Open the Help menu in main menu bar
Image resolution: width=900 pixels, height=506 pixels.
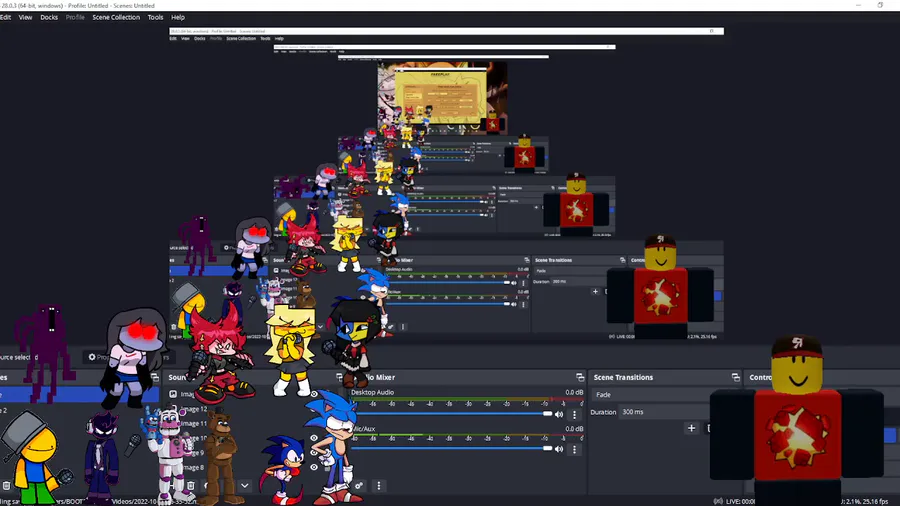[x=178, y=17]
